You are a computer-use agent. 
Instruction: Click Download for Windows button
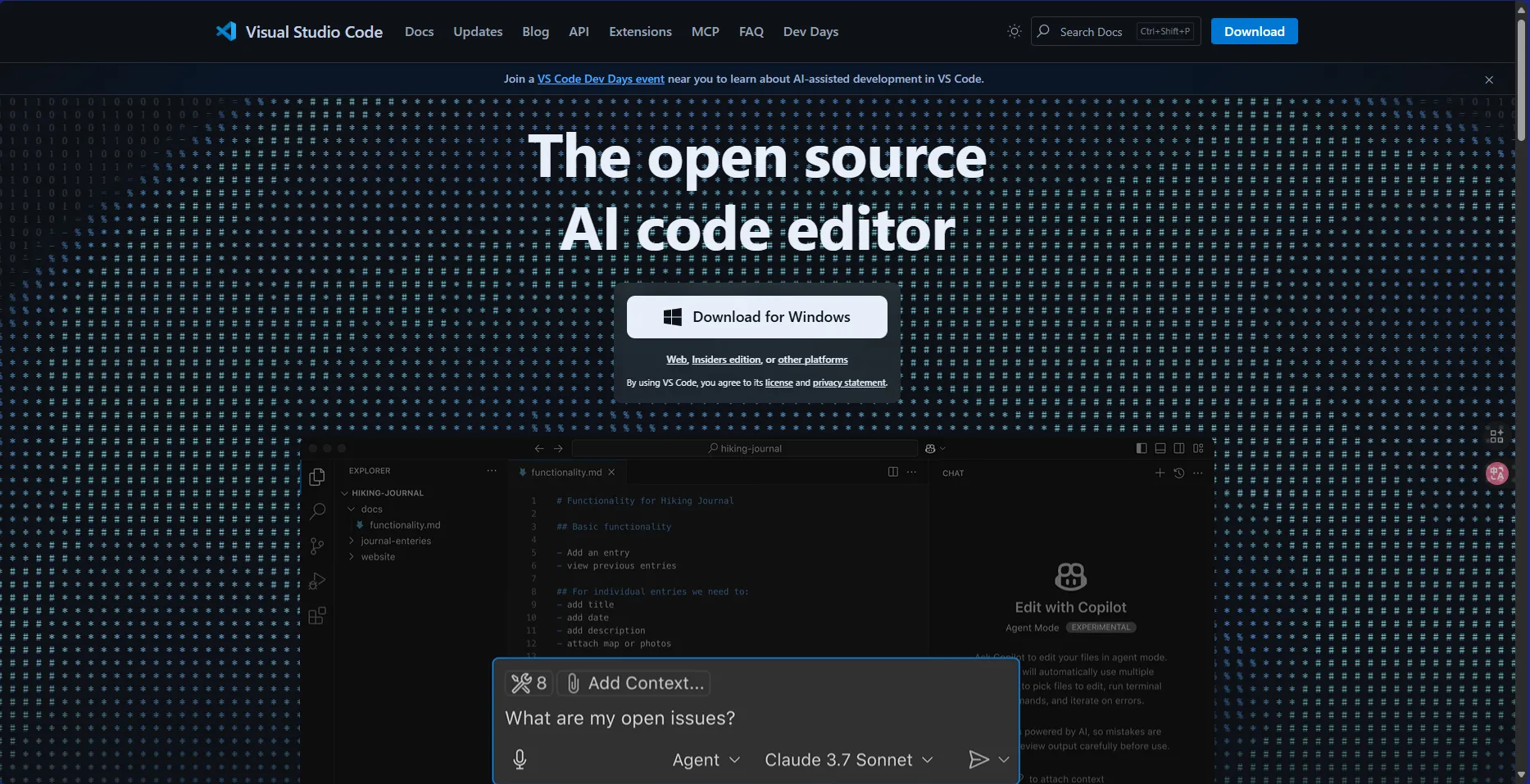tap(756, 317)
